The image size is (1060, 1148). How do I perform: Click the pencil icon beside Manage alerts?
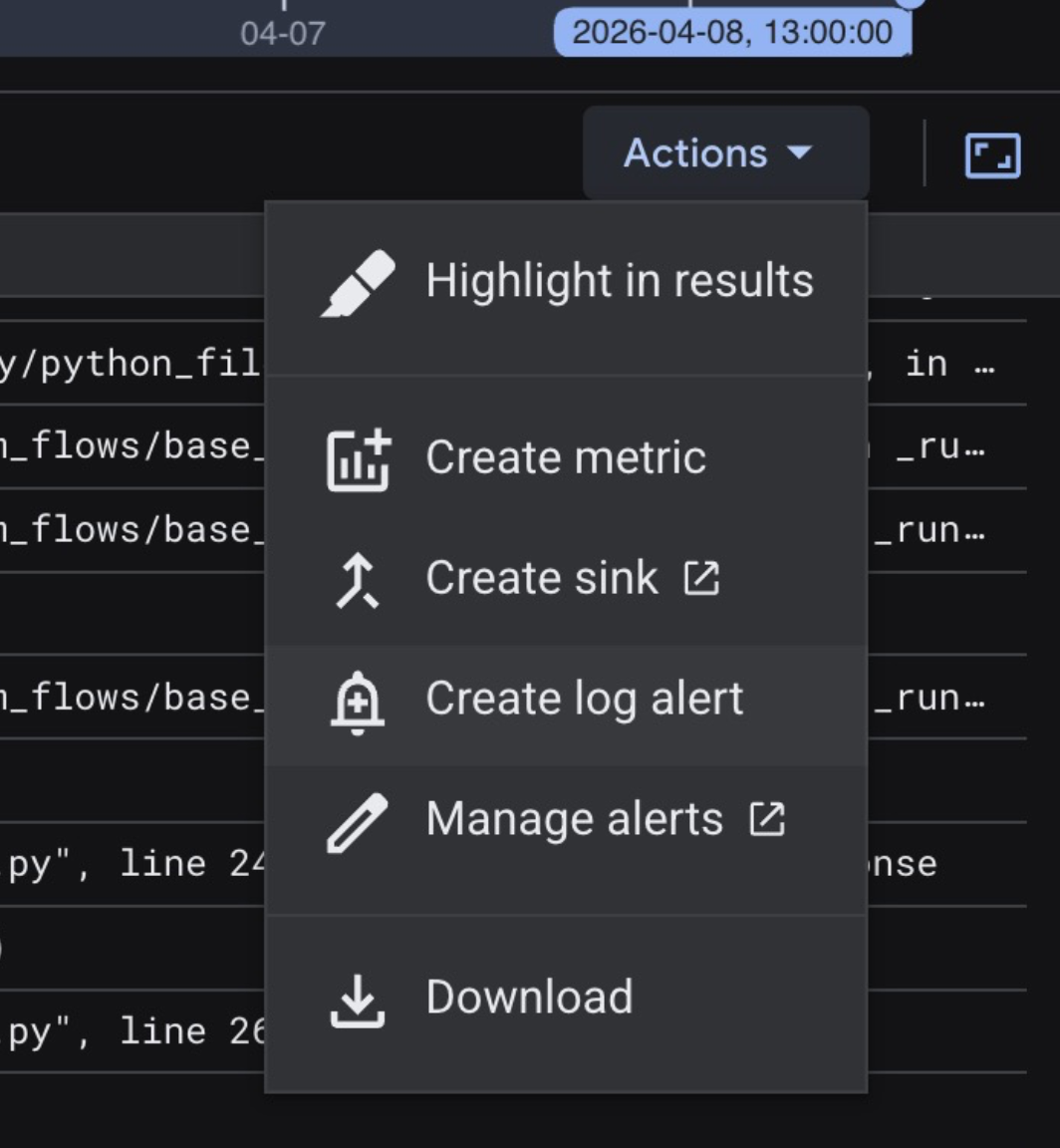click(357, 822)
